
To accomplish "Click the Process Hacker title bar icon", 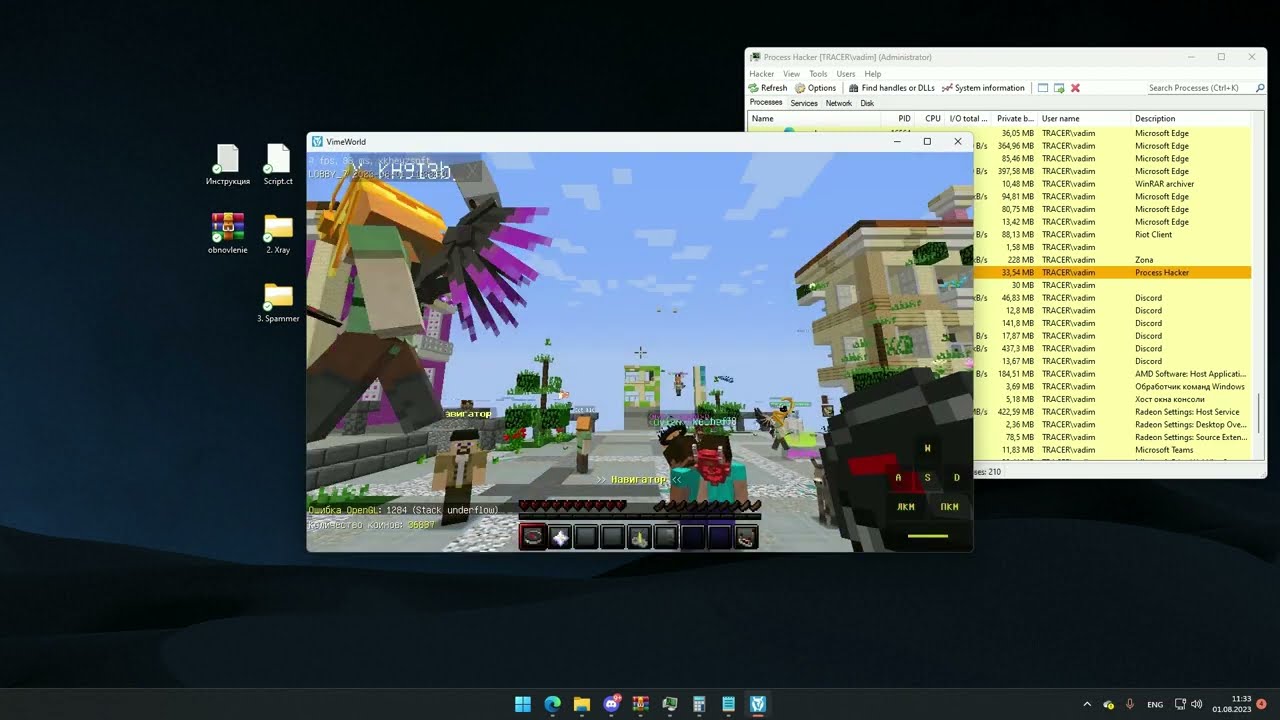I will 755,57.
